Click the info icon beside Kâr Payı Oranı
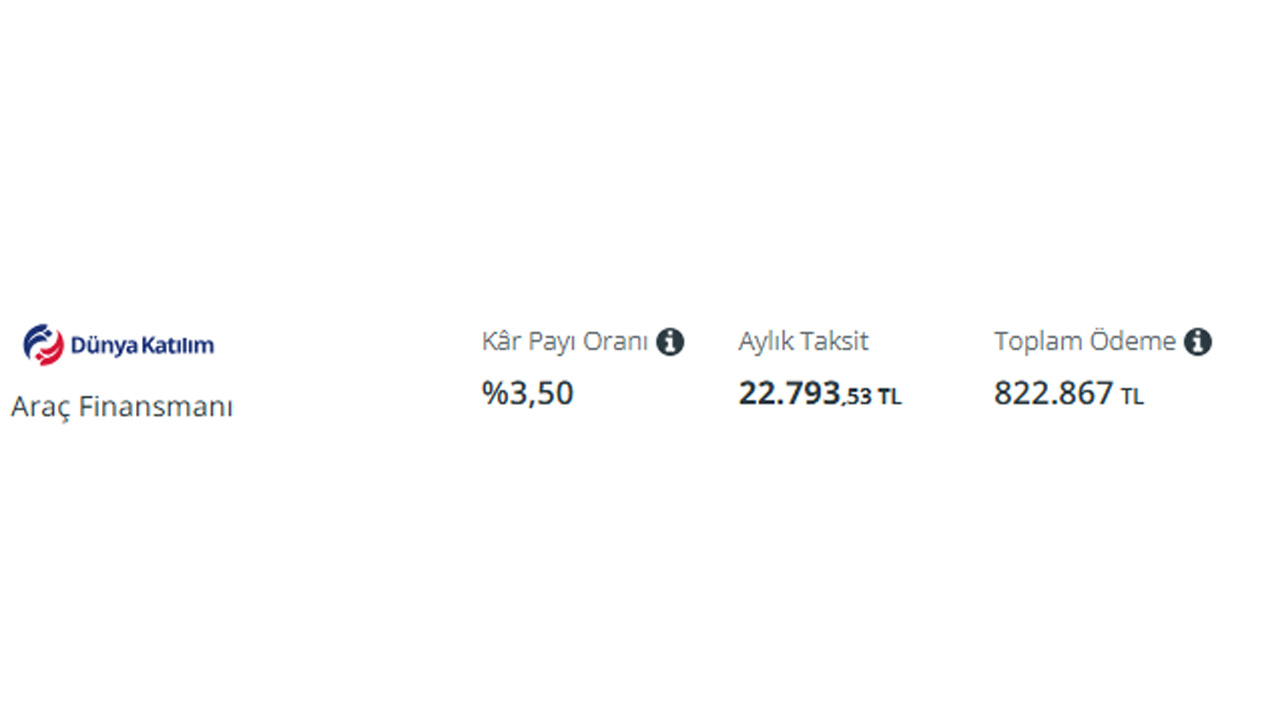Image resolution: width=1280 pixels, height=720 pixels. tap(670, 342)
